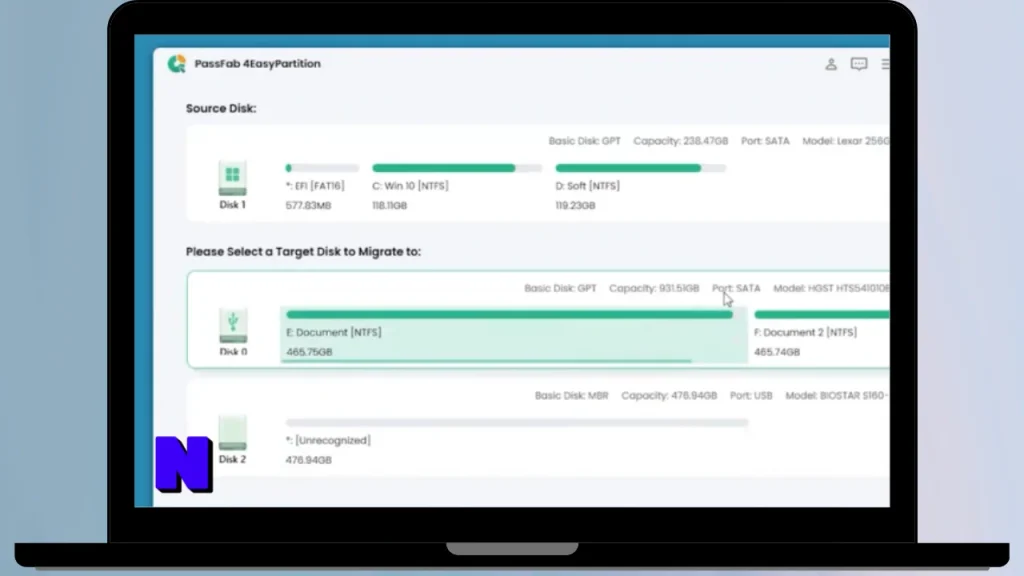Select the D: Soft partition usage bar

tap(641, 168)
